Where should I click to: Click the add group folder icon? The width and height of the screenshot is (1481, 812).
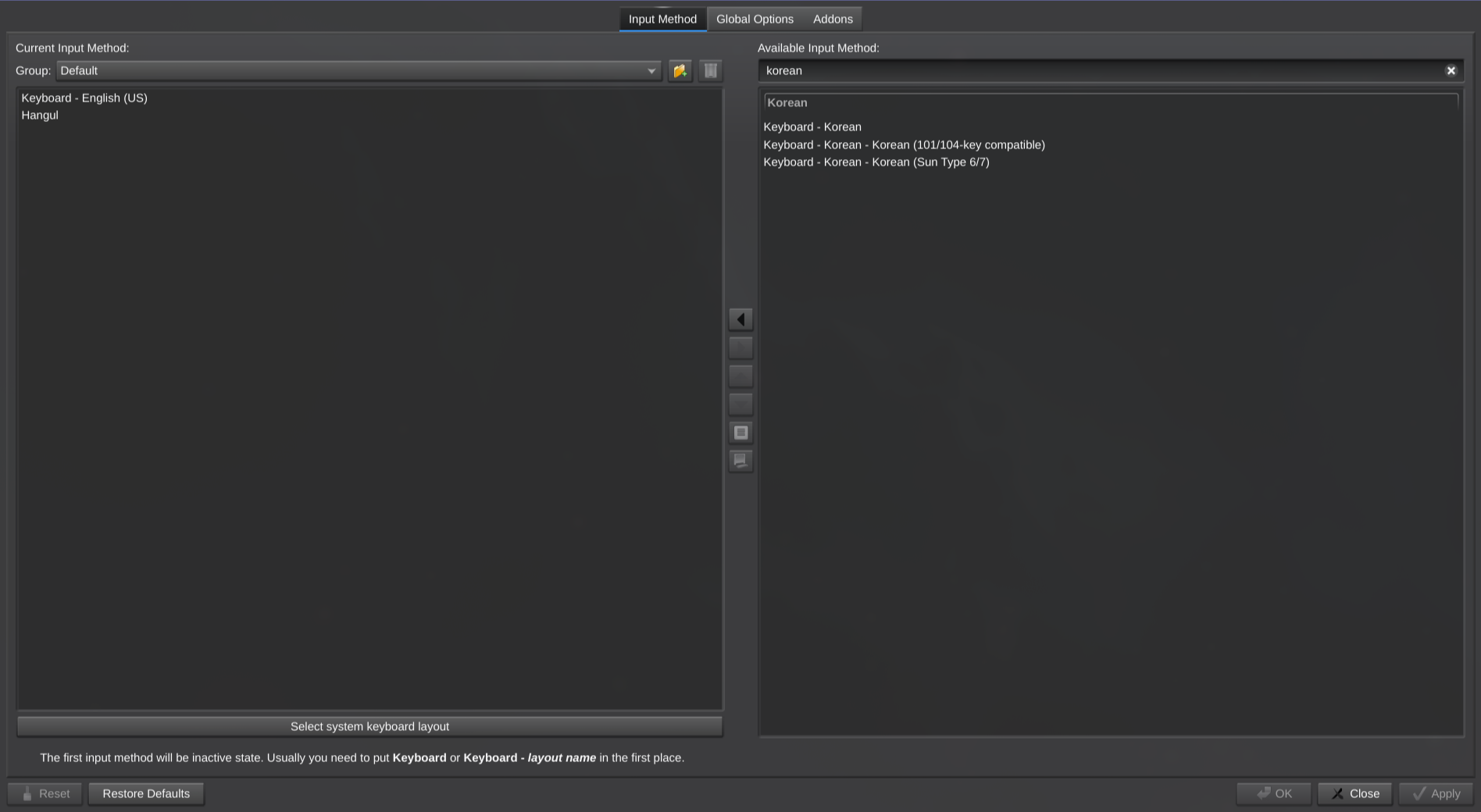tap(680, 71)
